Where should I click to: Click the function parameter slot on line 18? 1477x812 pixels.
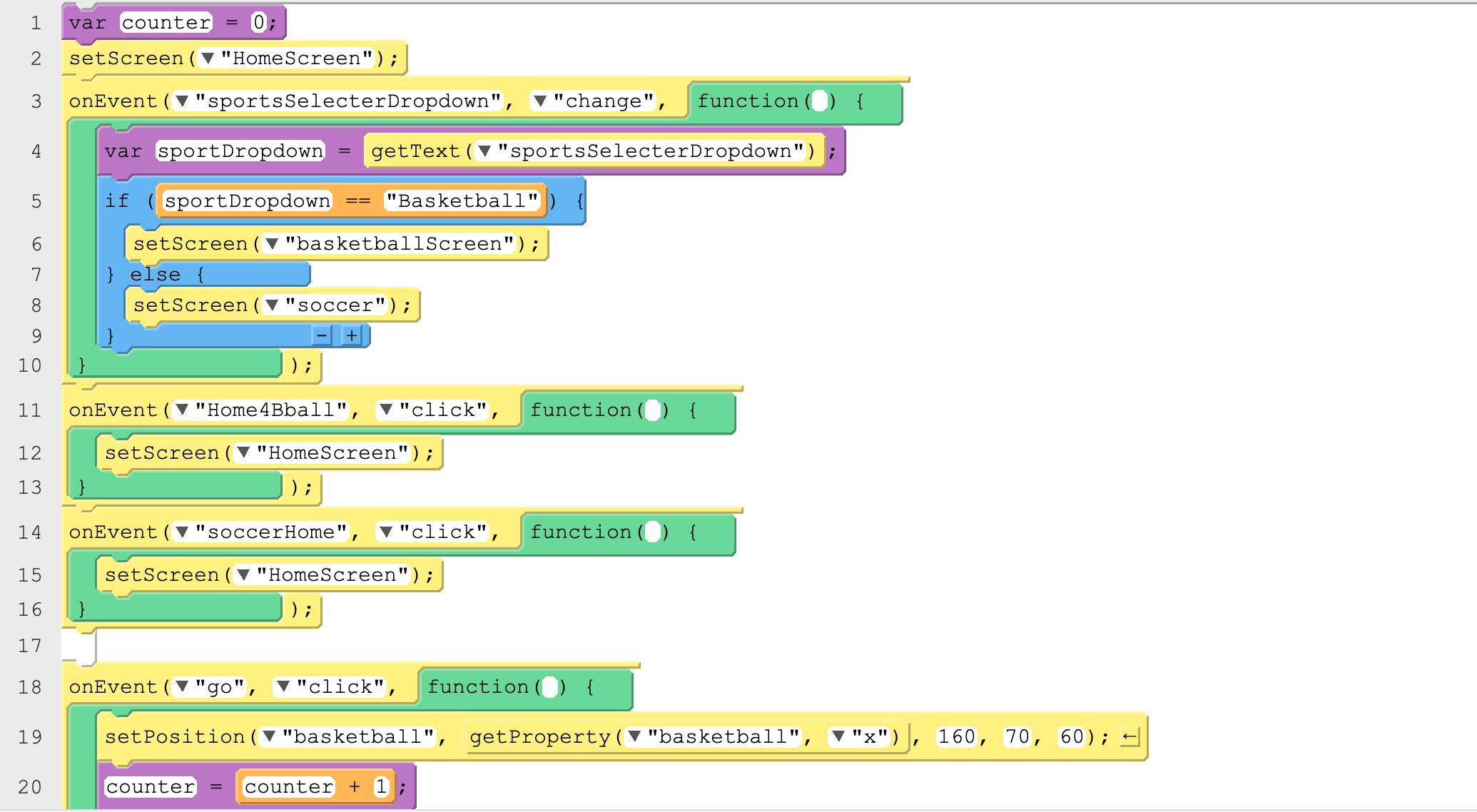[550, 687]
